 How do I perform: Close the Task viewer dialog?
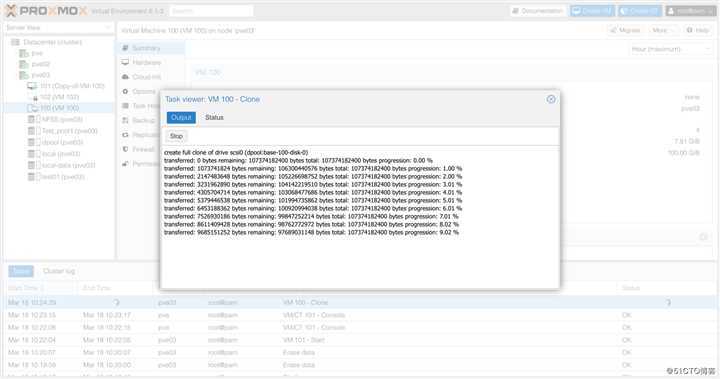tap(551, 99)
